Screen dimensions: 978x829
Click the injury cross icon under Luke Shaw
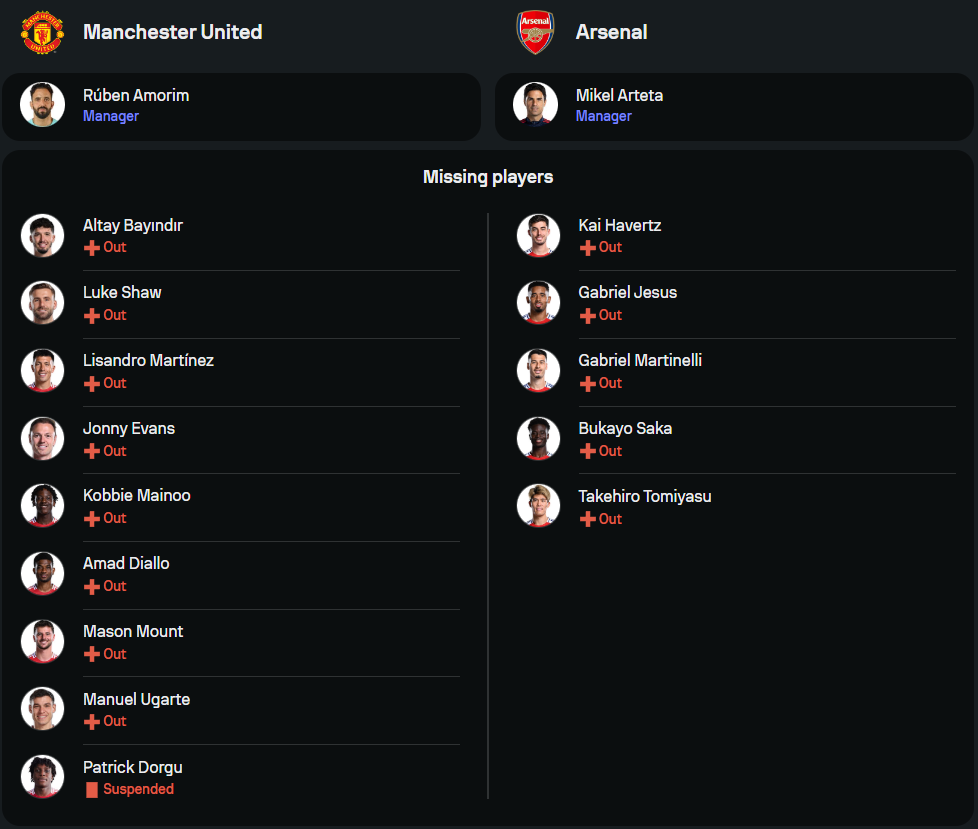click(92, 316)
